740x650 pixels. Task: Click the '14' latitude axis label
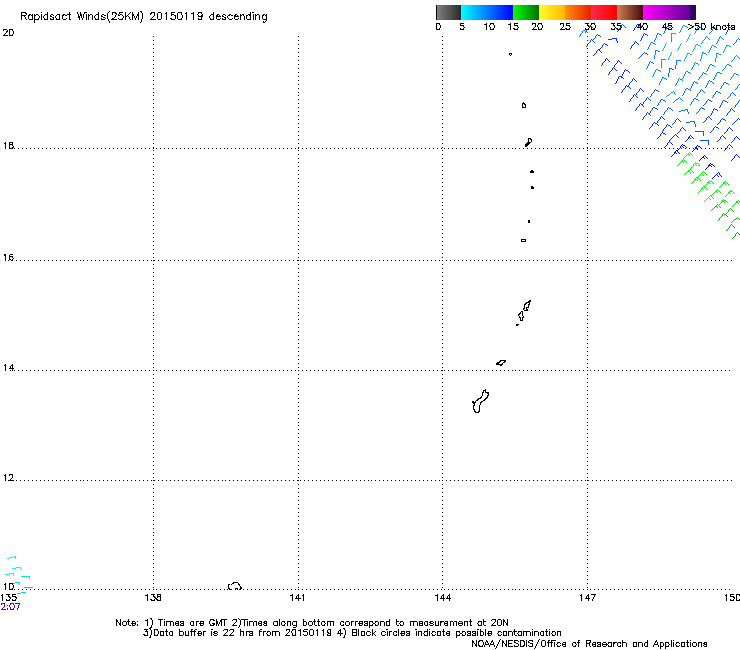coord(8,368)
